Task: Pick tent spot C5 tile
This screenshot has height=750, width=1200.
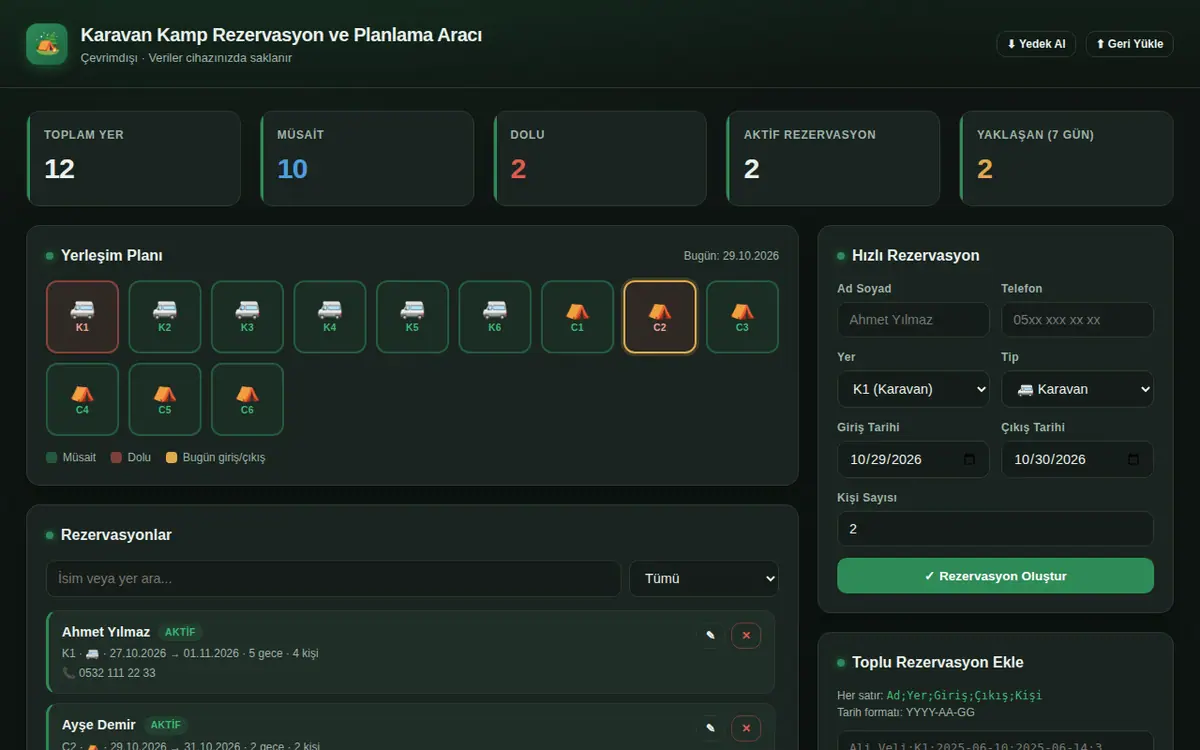Action: (x=165, y=400)
